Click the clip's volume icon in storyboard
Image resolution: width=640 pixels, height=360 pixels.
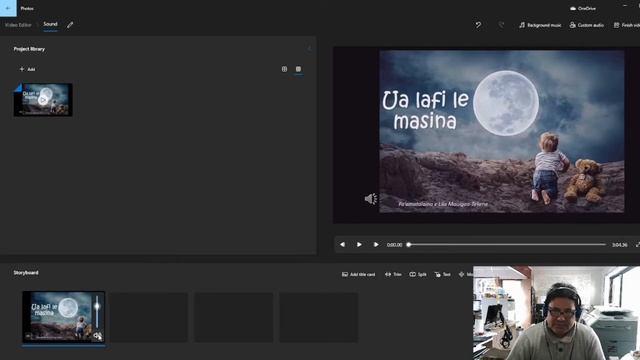[97, 336]
